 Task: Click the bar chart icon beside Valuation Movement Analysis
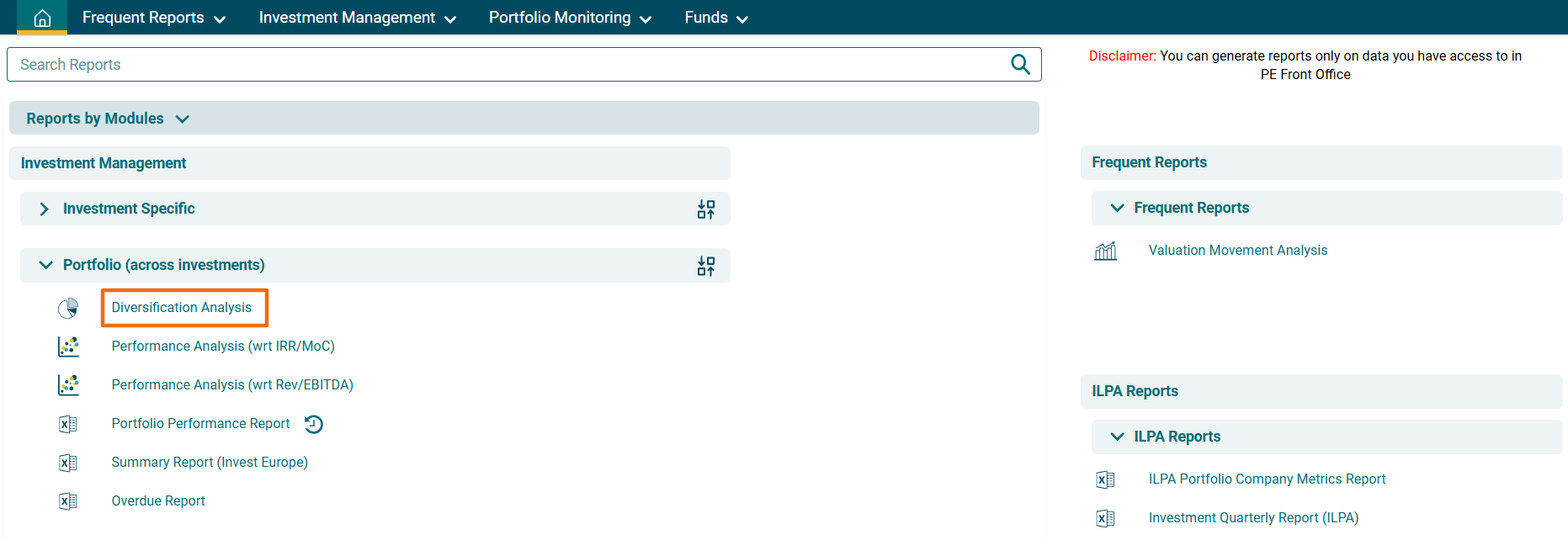(x=1105, y=251)
